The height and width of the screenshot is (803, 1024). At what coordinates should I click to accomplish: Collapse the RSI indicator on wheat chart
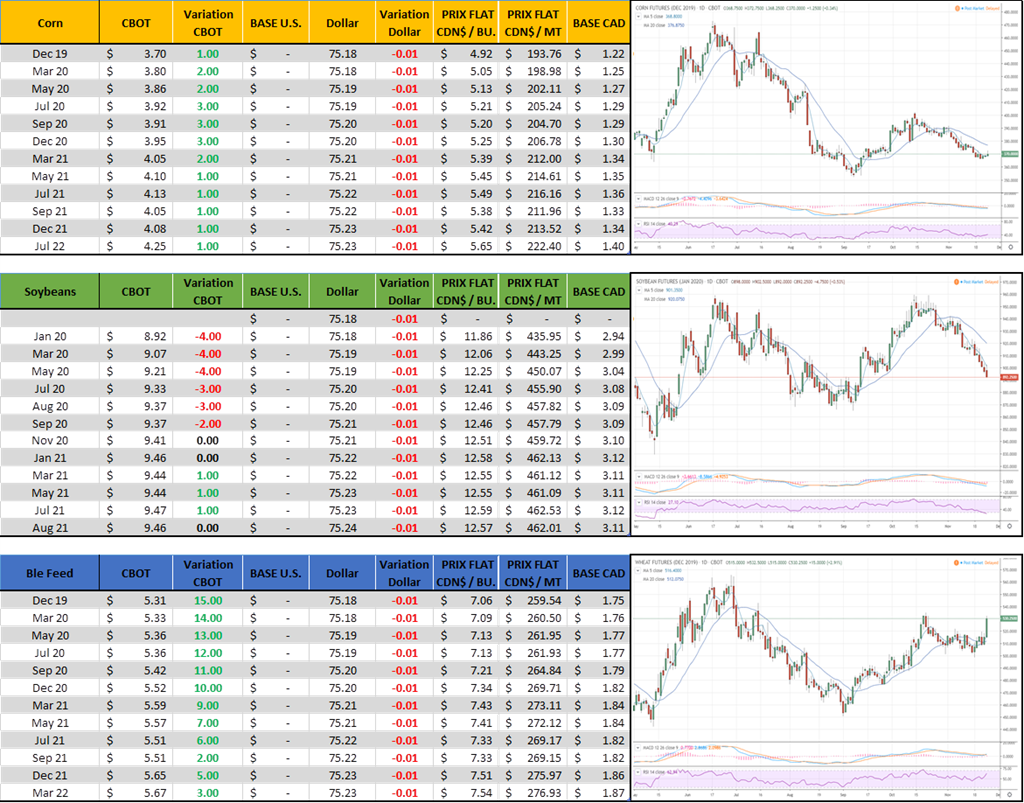click(x=637, y=772)
